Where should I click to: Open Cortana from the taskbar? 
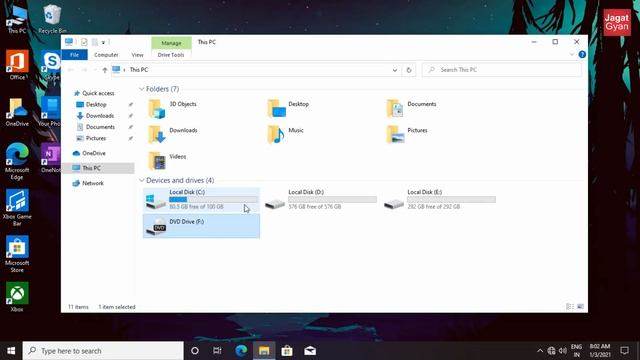pyautogui.click(x=195, y=351)
